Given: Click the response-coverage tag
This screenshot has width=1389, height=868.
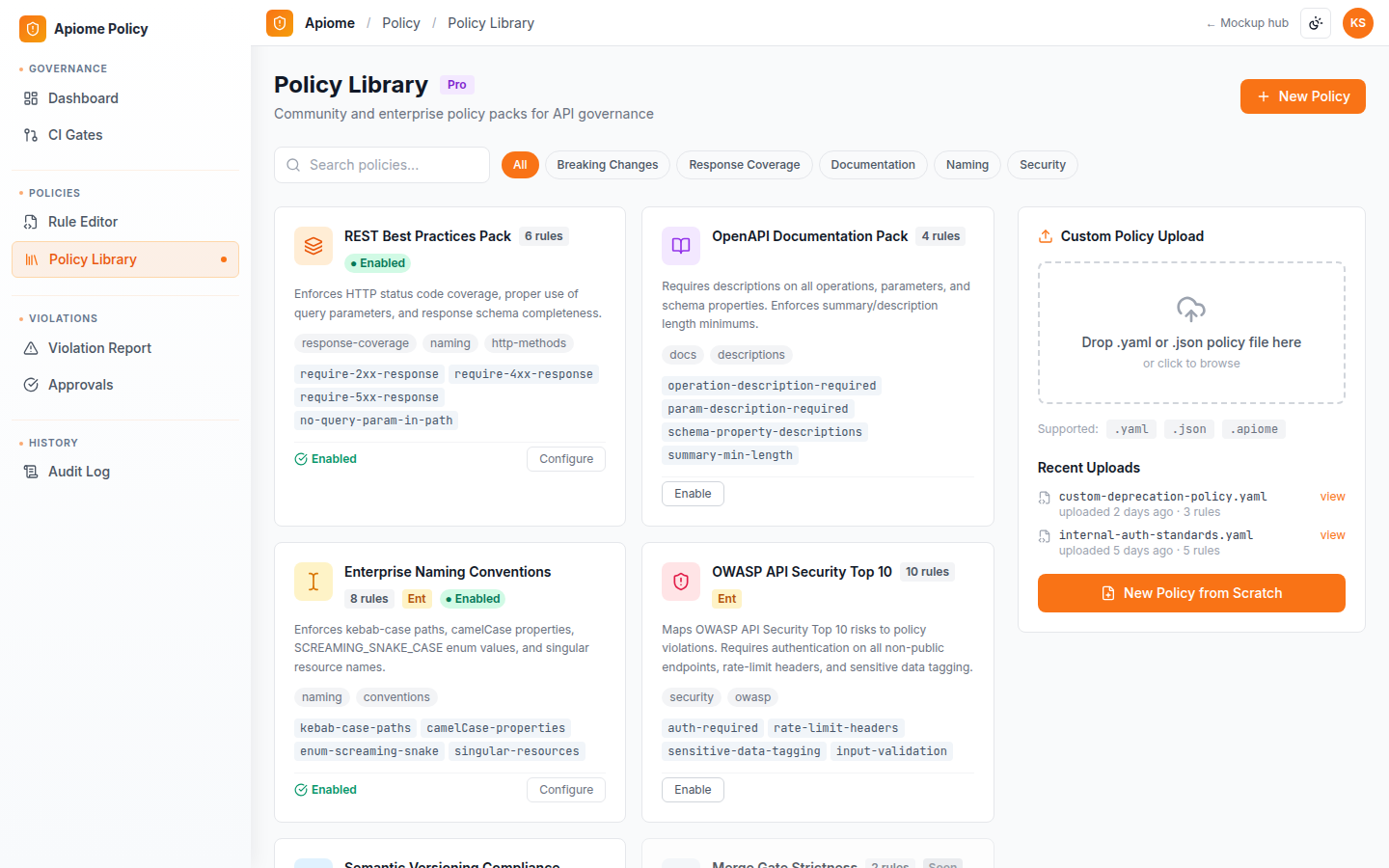Looking at the screenshot, I should (x=355, y=343).
